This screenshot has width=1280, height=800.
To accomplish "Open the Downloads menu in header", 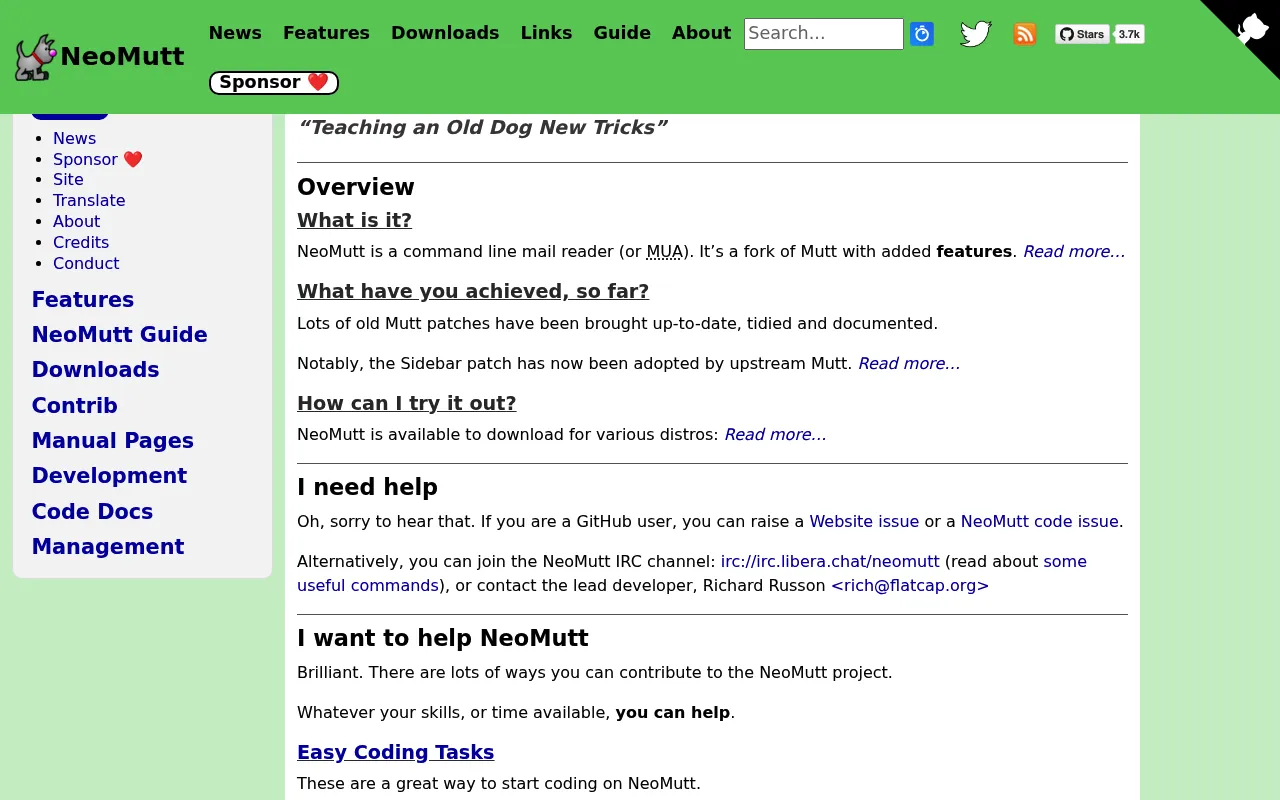I will point(445,33).
